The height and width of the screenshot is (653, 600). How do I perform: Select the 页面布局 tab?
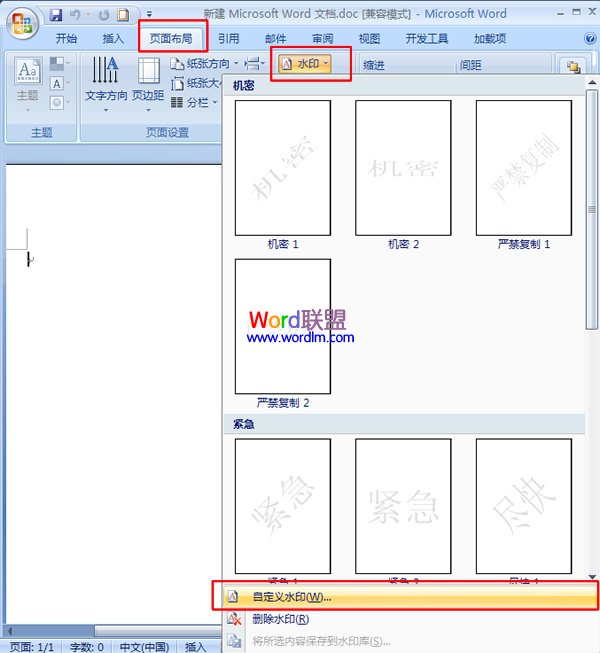pos(171,39)
